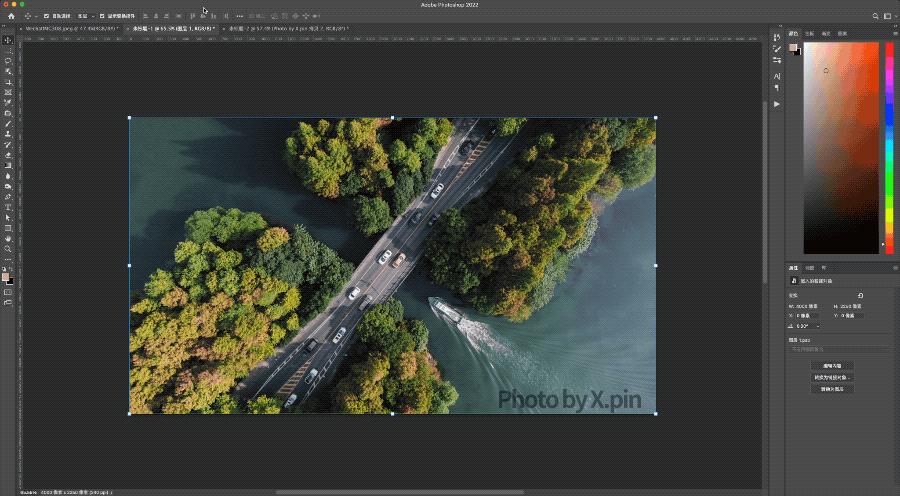Click the bottom button in Properties panel
The width and height of the screenshot is (900, 496).
click(x=832, y=389)
